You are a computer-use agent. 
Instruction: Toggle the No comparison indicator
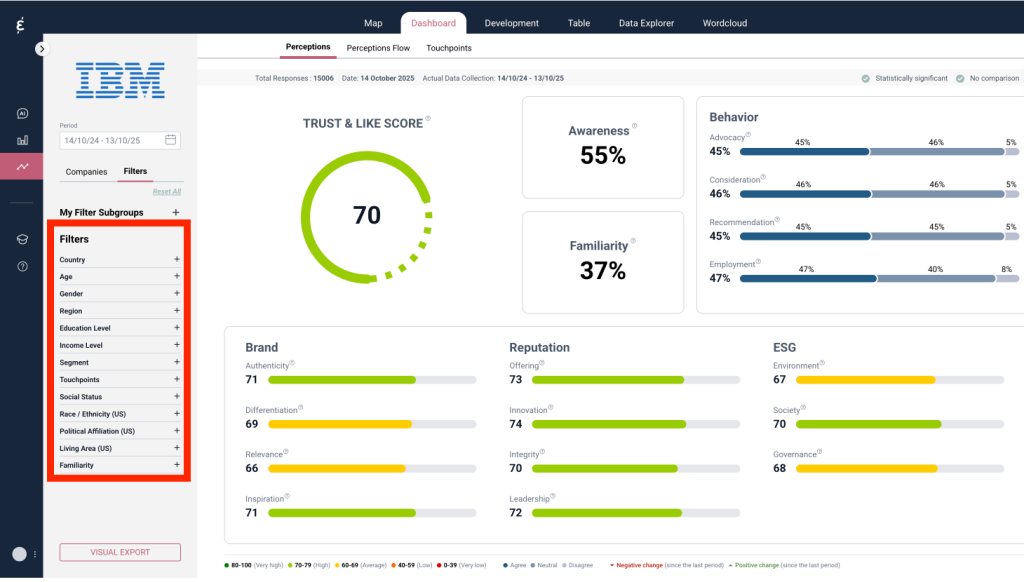tap(960, 78)
